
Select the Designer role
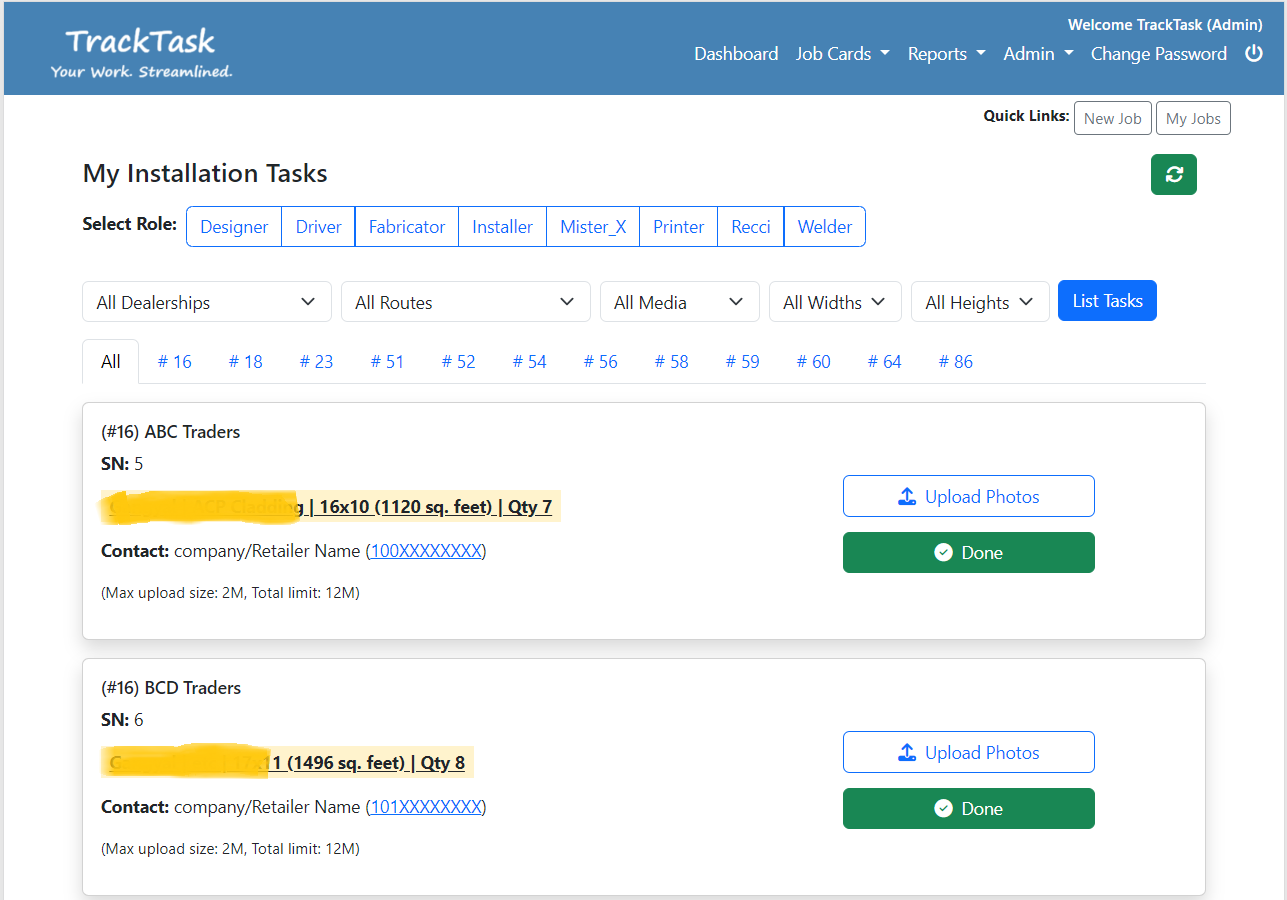click(x=234, y=227)
